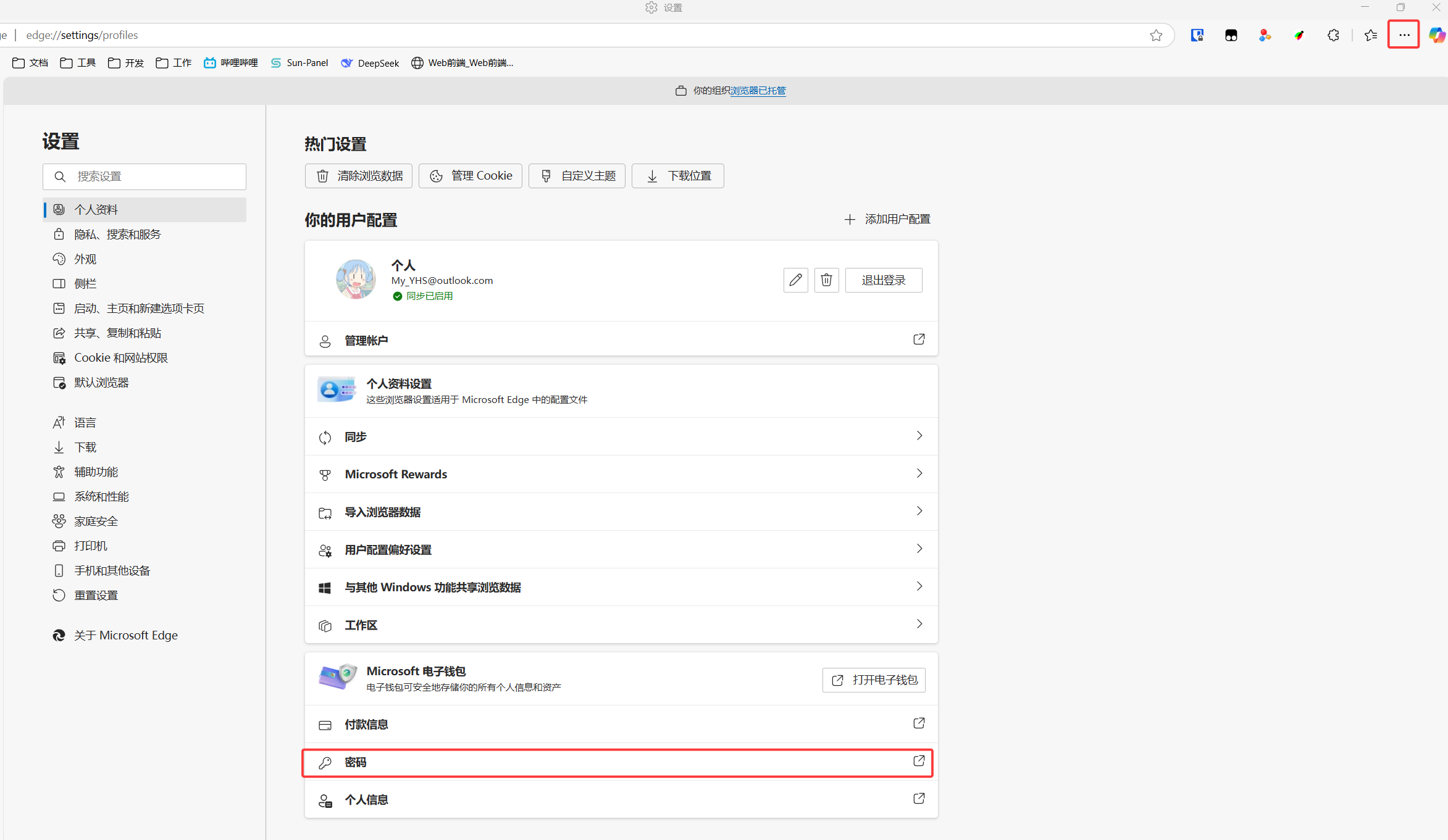
Task: Click the 浏览器已托管 link
Action: coord(758,91)
